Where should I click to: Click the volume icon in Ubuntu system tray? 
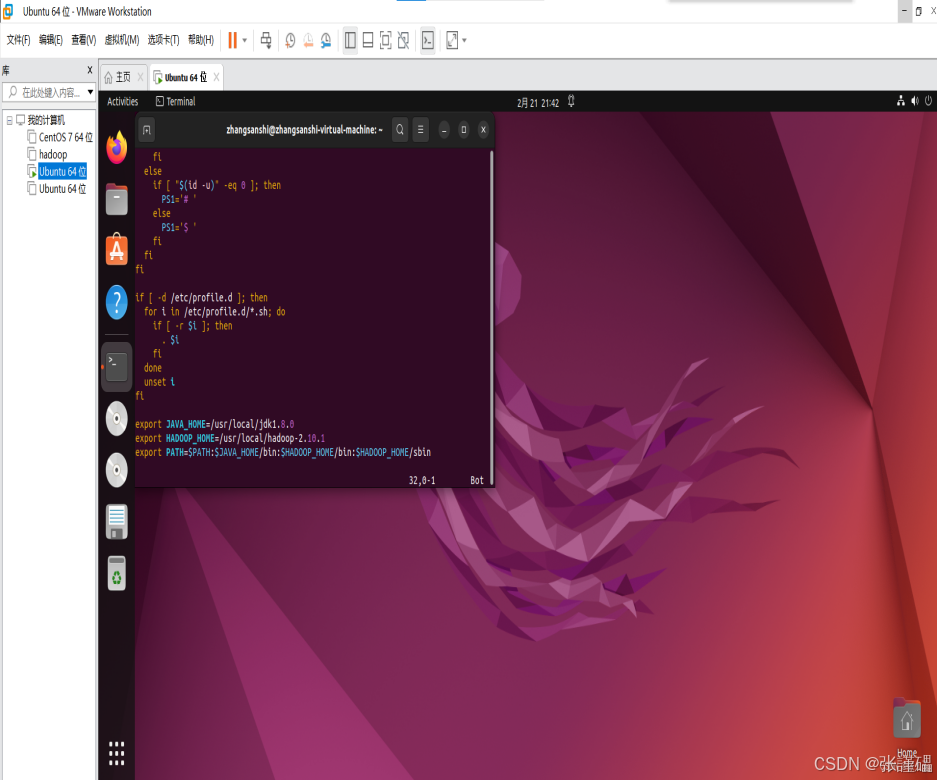pyautogui.click(x=915, y=101)
